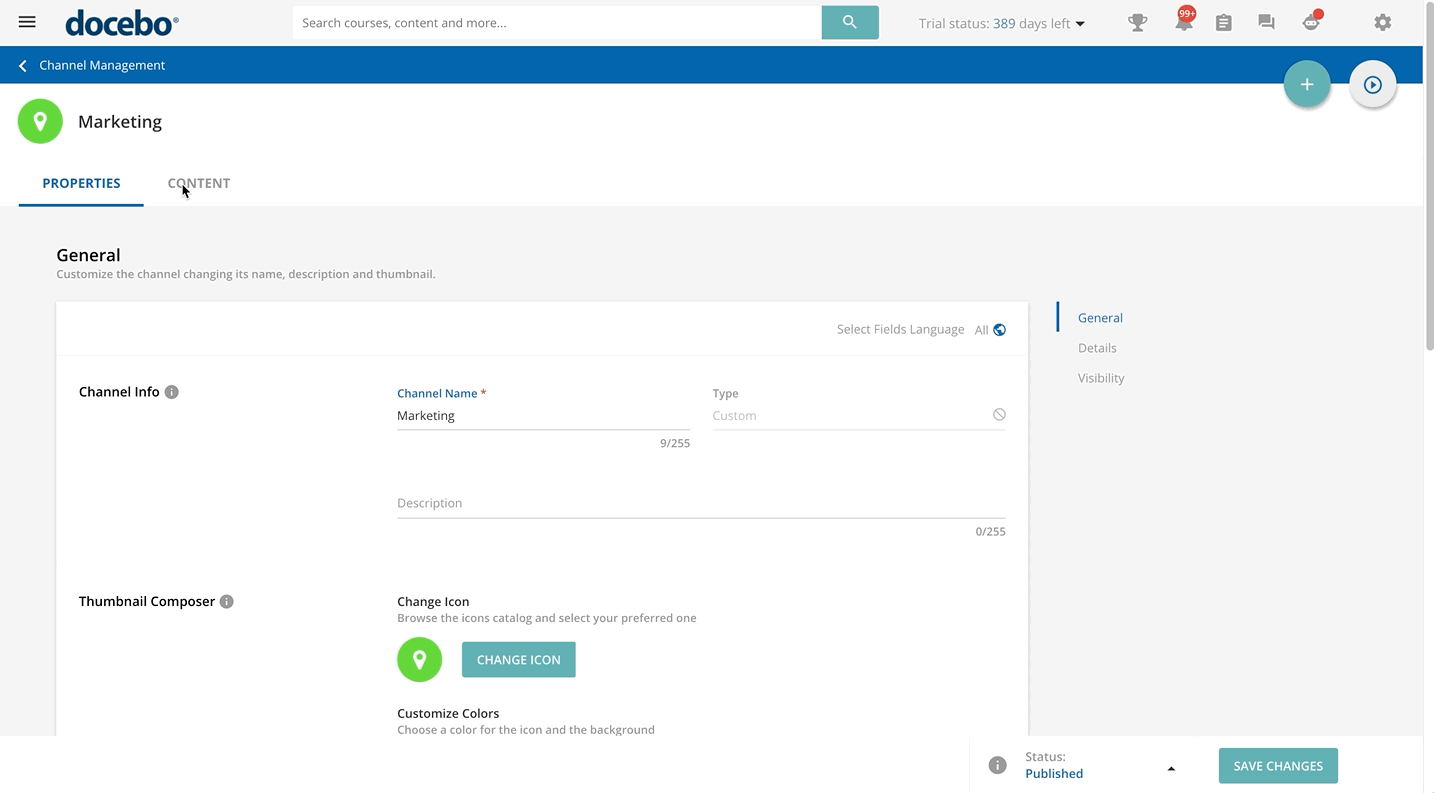Click the SAVE CHANGES button
The width and height of the screenshot is (1434, 793).
click(1278, 766)
